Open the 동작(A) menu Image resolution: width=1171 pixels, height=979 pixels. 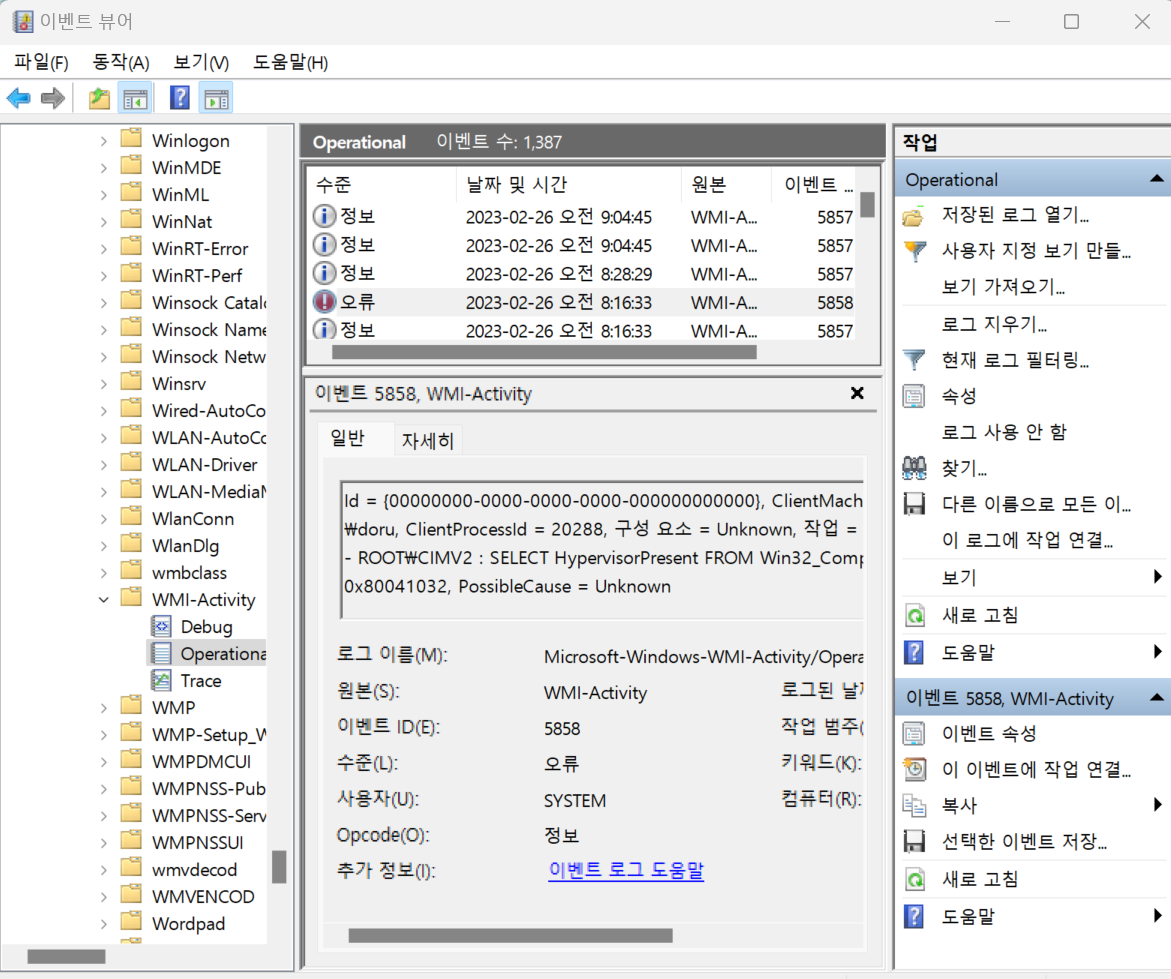click(x=120, y=62)
